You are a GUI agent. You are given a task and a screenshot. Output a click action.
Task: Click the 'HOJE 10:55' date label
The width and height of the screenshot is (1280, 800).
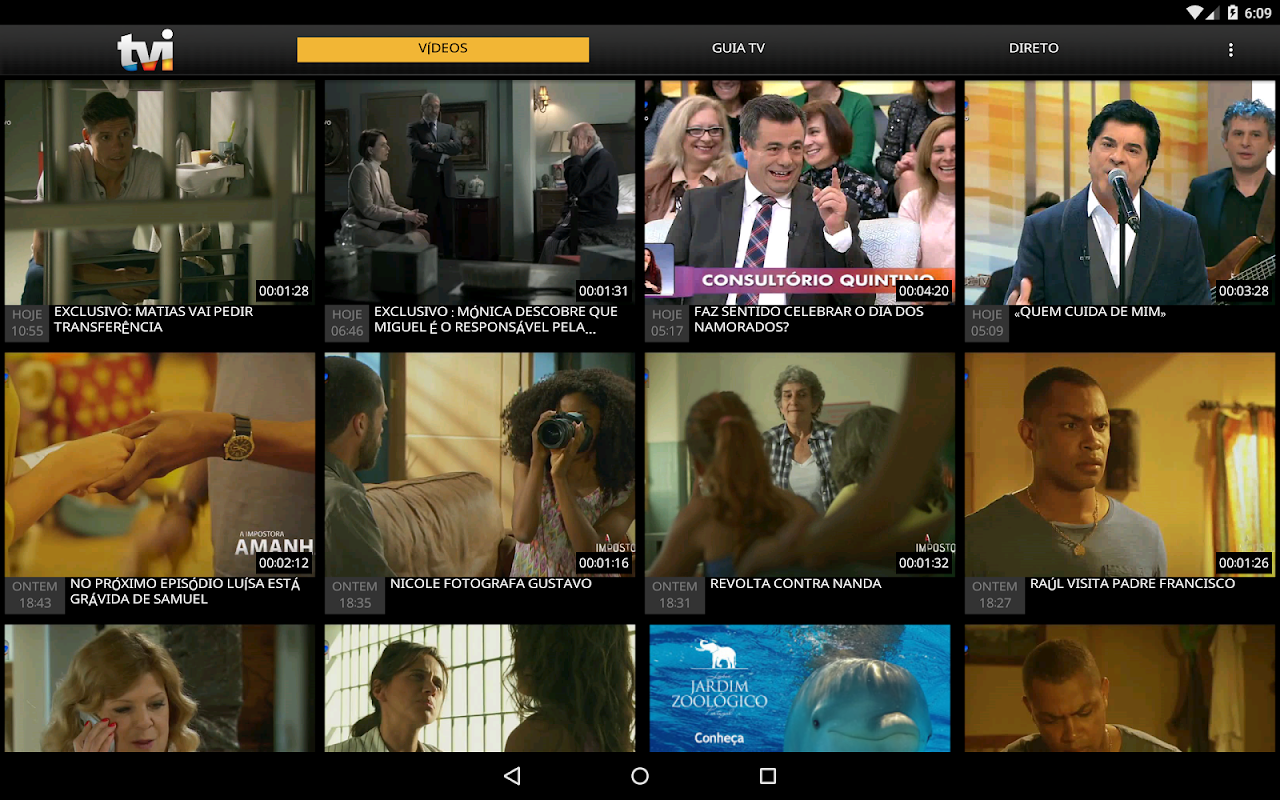[x=27, y=323]
